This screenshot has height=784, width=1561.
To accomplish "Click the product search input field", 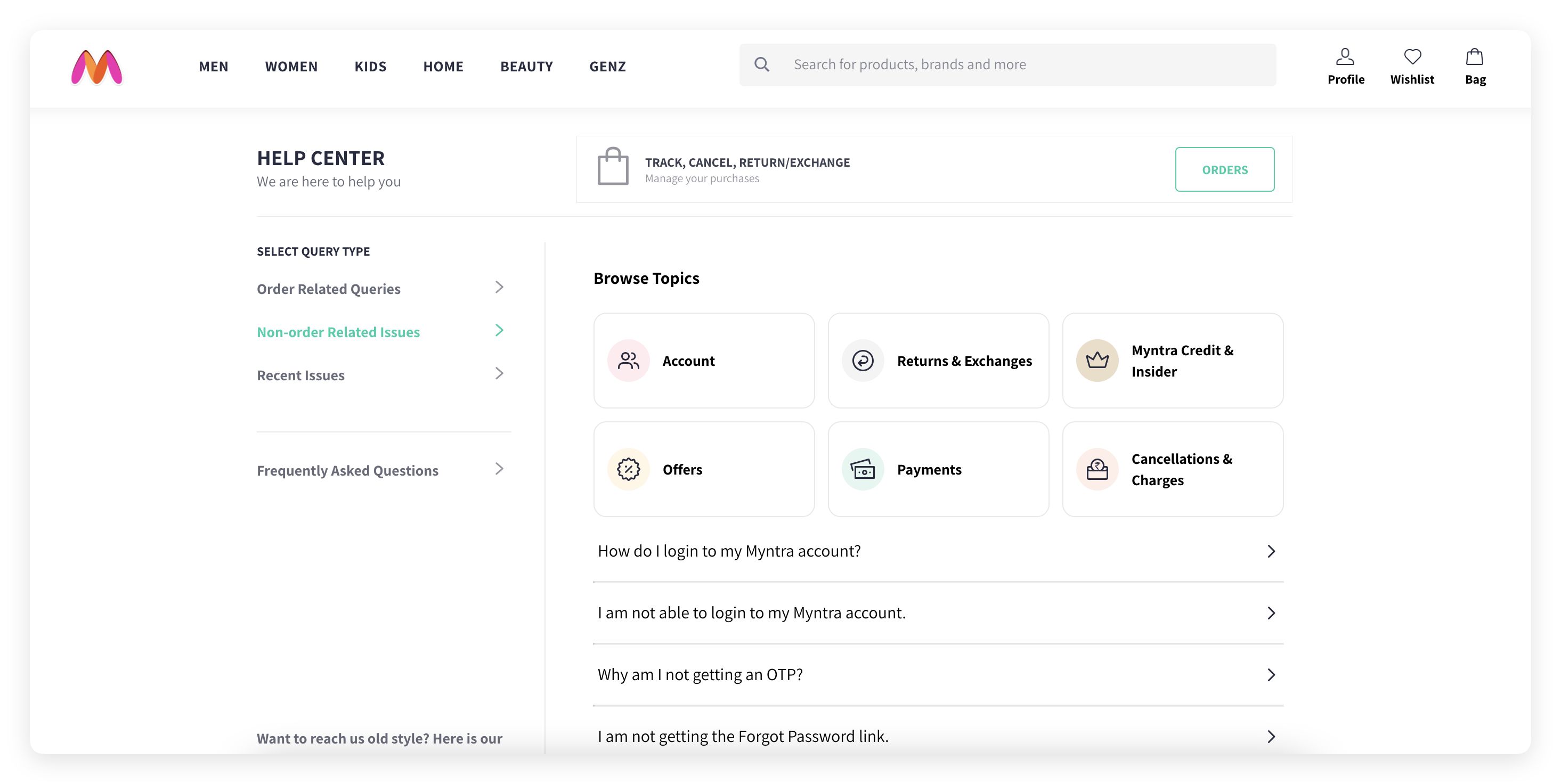I will click(1008, 64).
